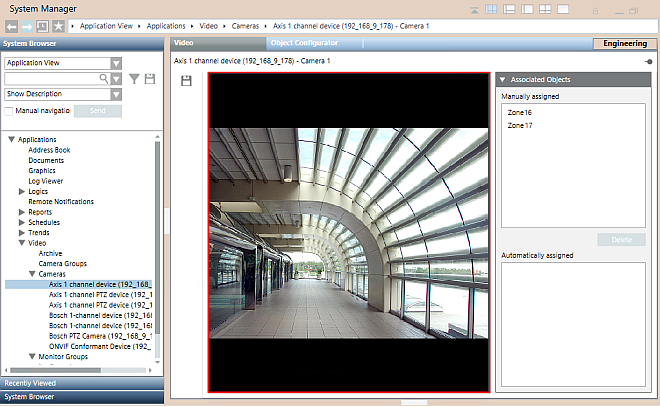Switch to the Object Configurator tab
Screen dimensions: 660x407
(309, 44)
